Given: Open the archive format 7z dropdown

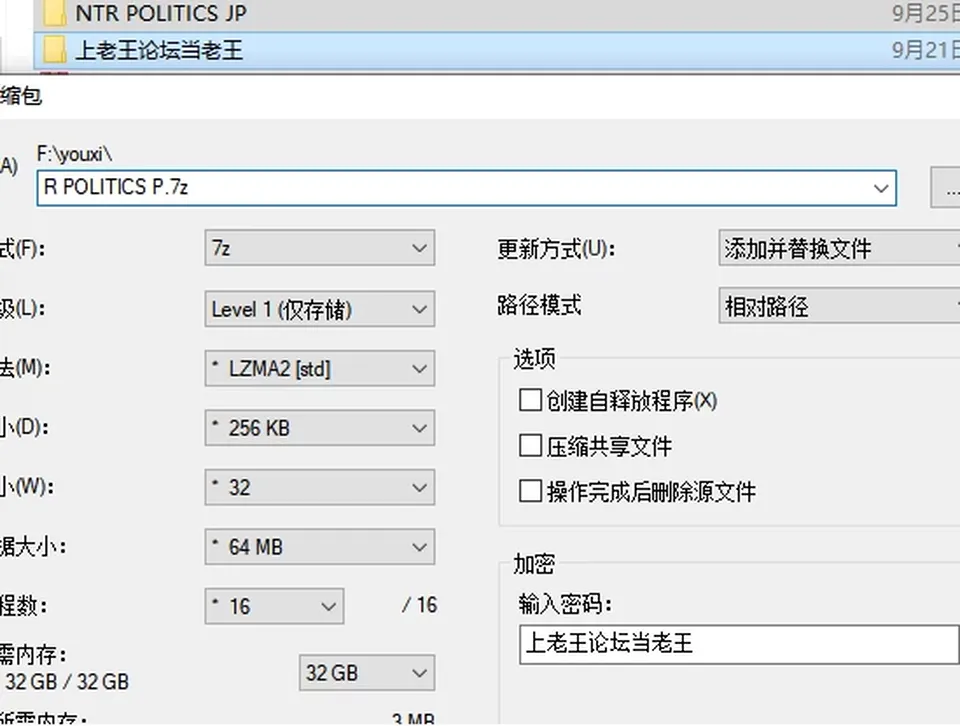Looking at the screenshot, I should [320, 248].
